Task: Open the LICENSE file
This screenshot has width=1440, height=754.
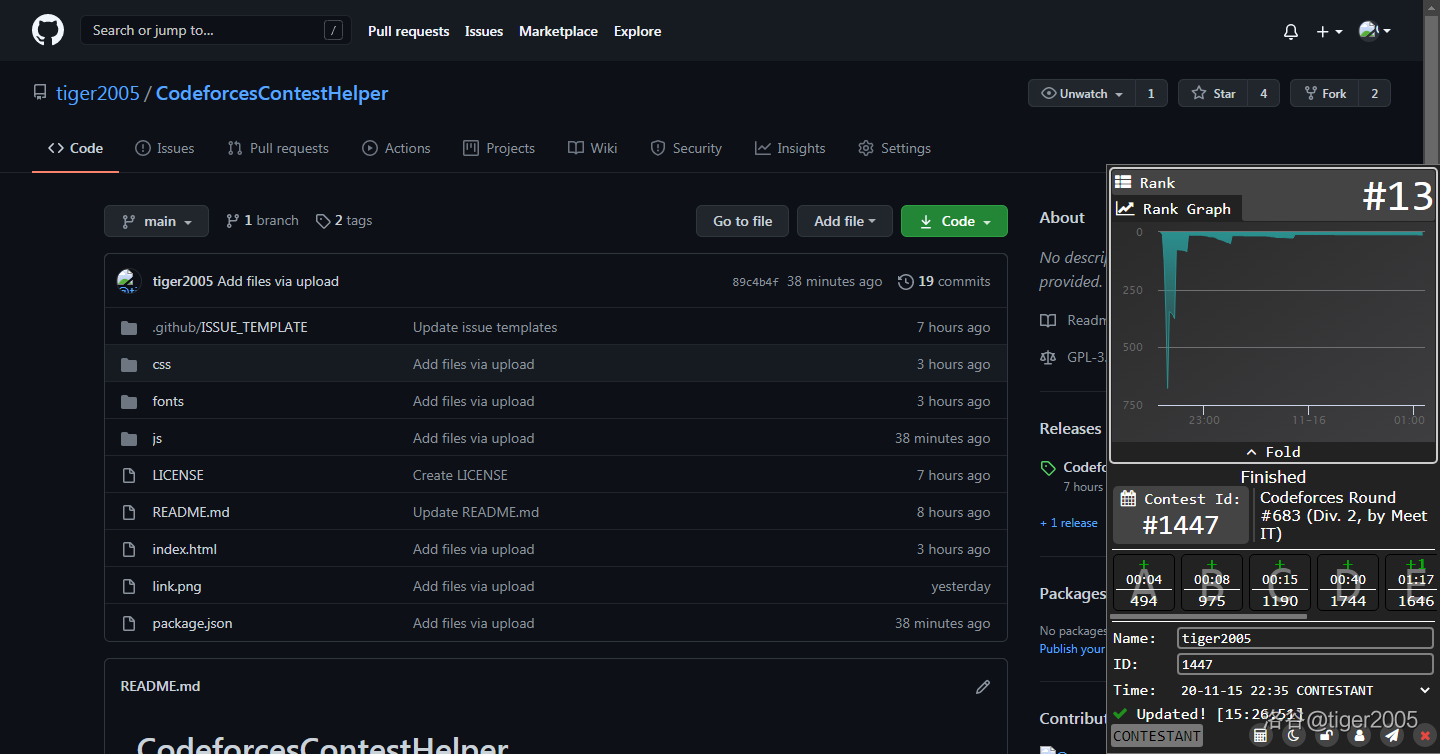Action: pos(178,475)
